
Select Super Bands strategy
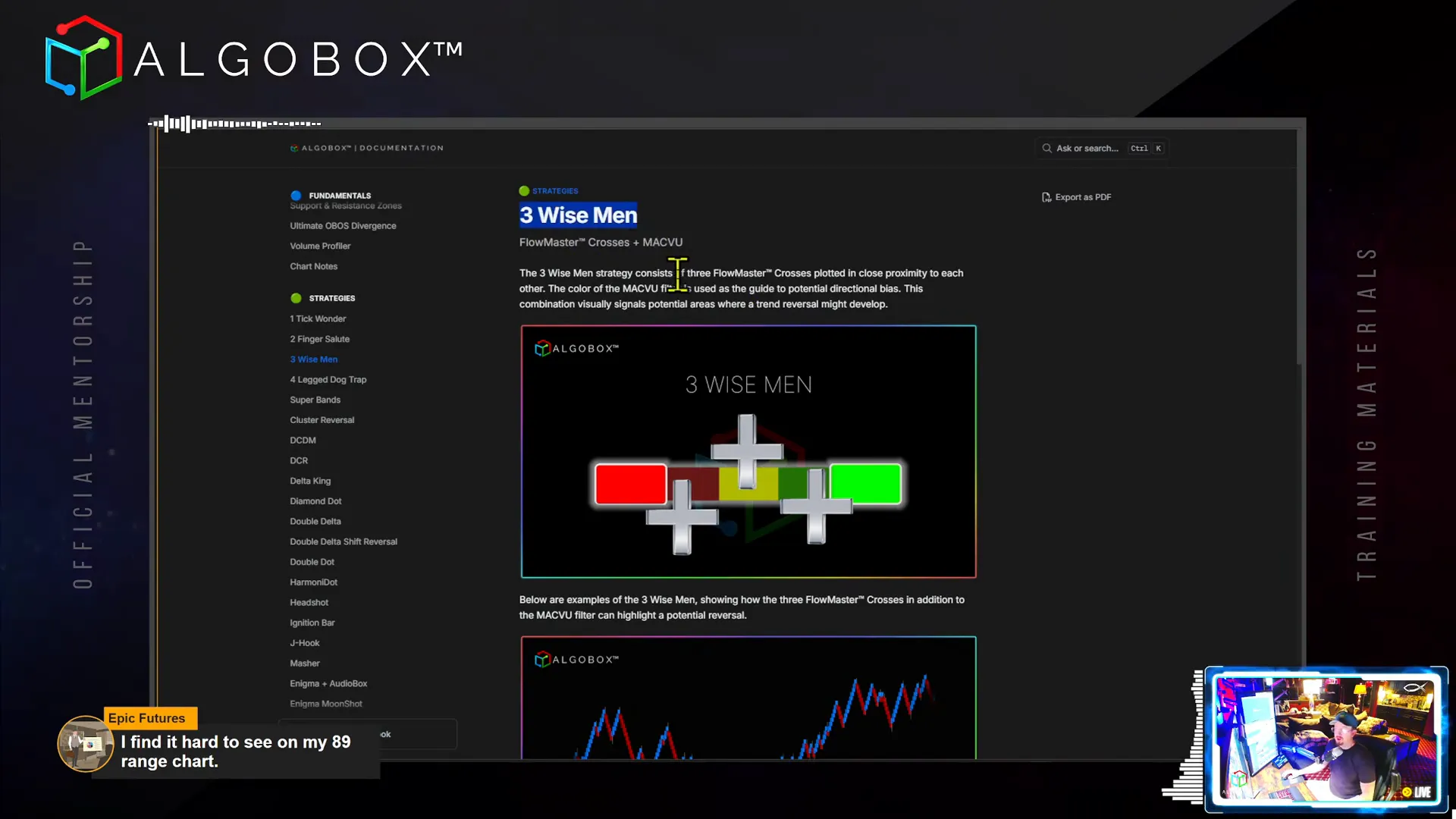[315, 400]
